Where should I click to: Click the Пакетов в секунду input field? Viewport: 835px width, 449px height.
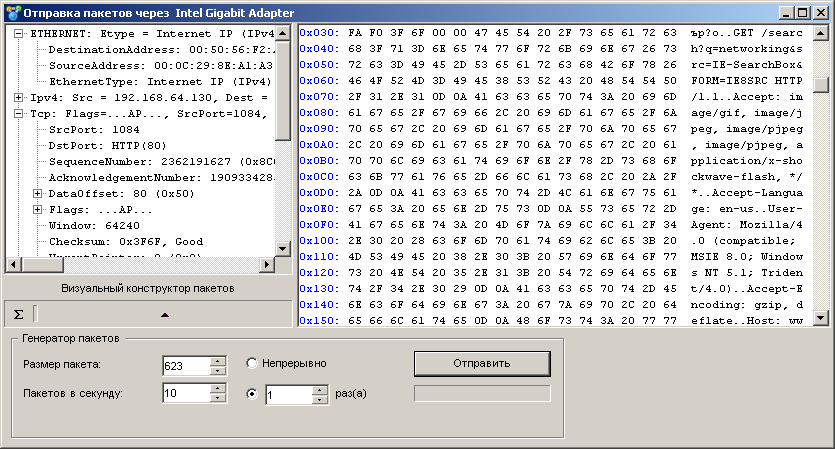186,394
